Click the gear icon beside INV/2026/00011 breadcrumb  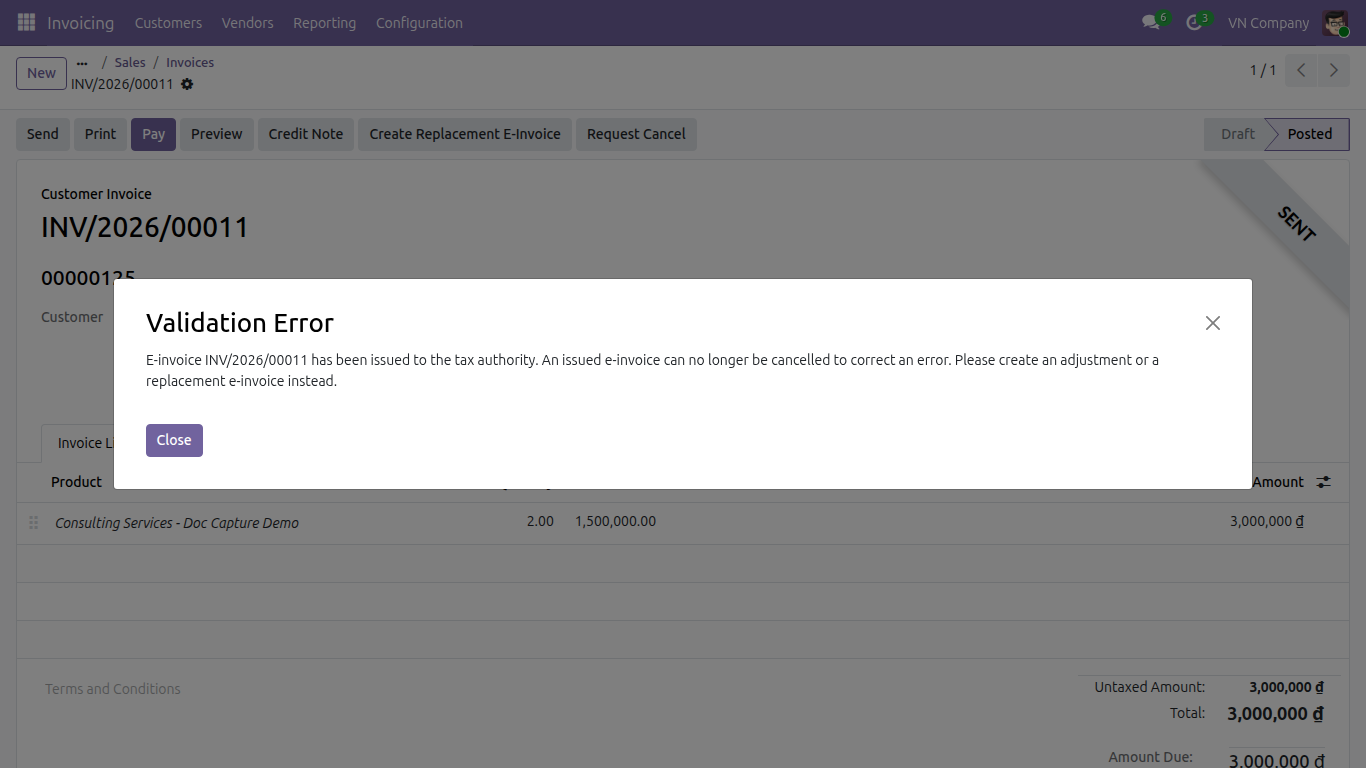coord(187,84)
